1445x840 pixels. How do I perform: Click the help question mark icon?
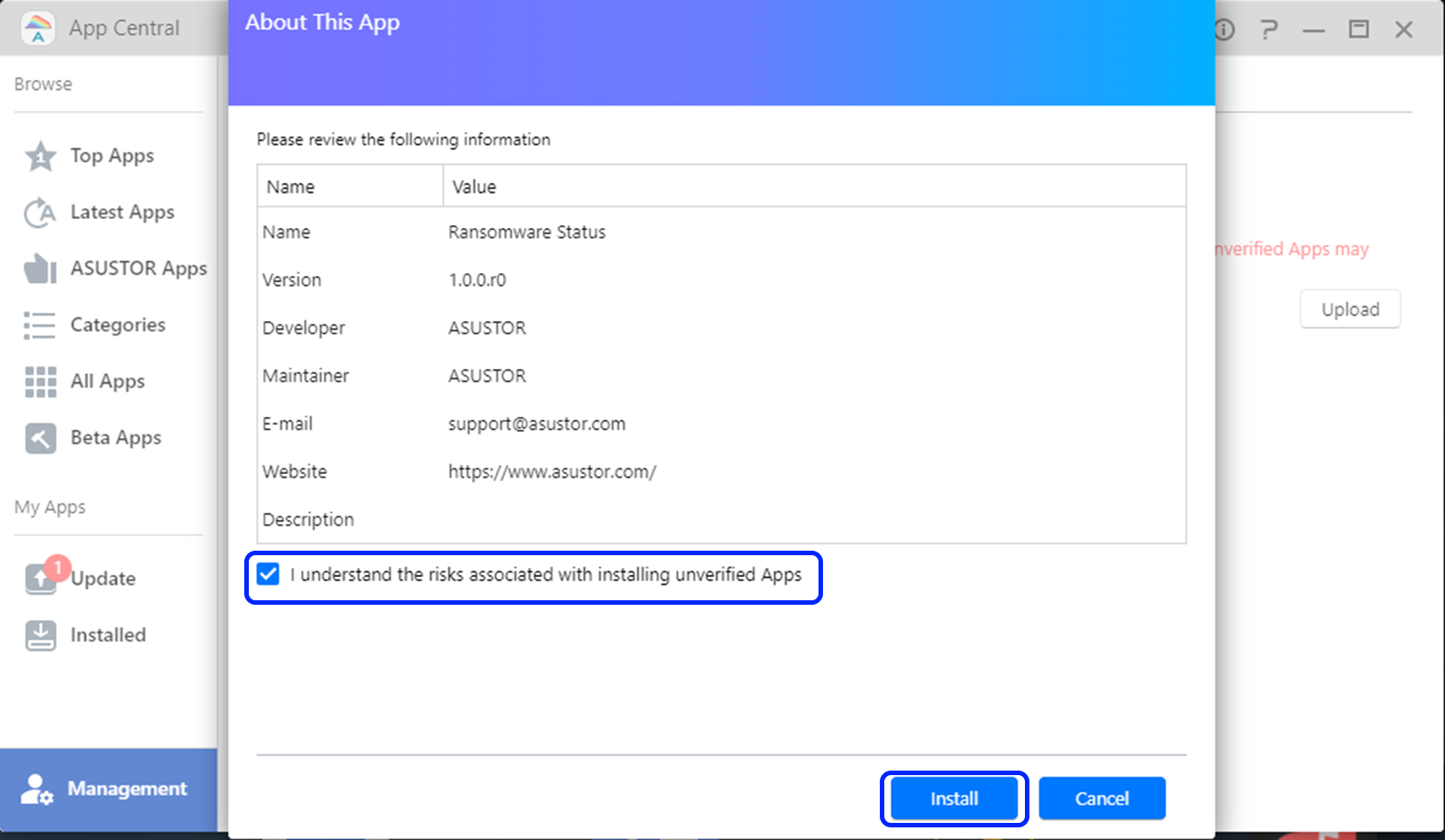1269,30
